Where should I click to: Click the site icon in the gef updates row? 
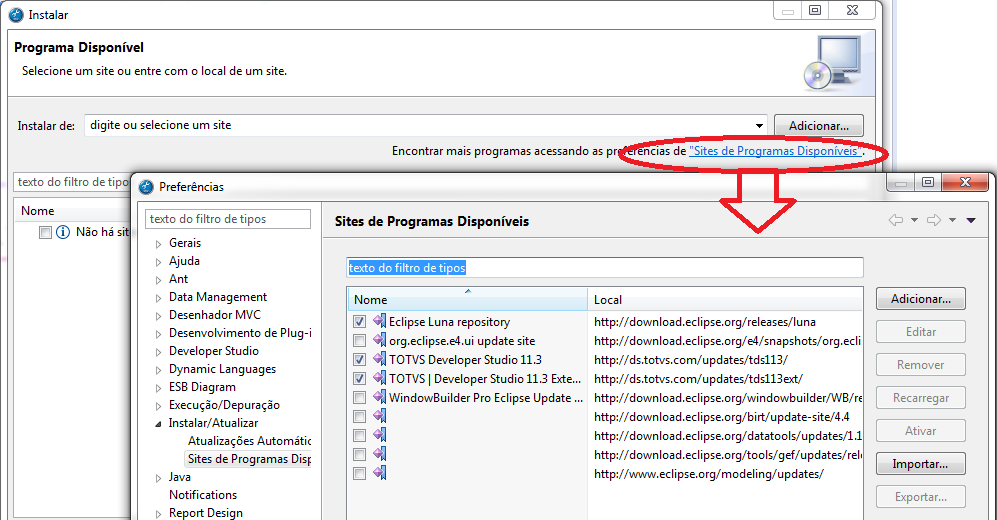pyautogui.click(x=380, y=455)
